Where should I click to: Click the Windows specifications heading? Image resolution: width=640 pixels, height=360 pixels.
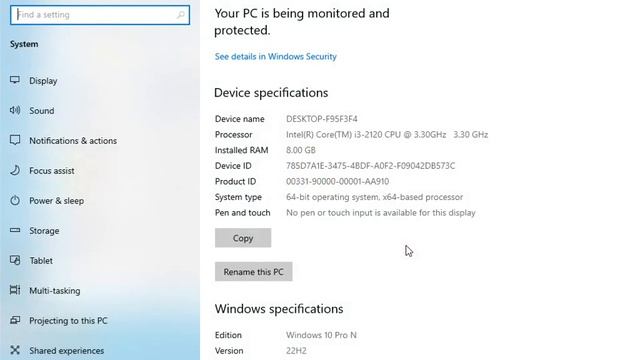279,309
